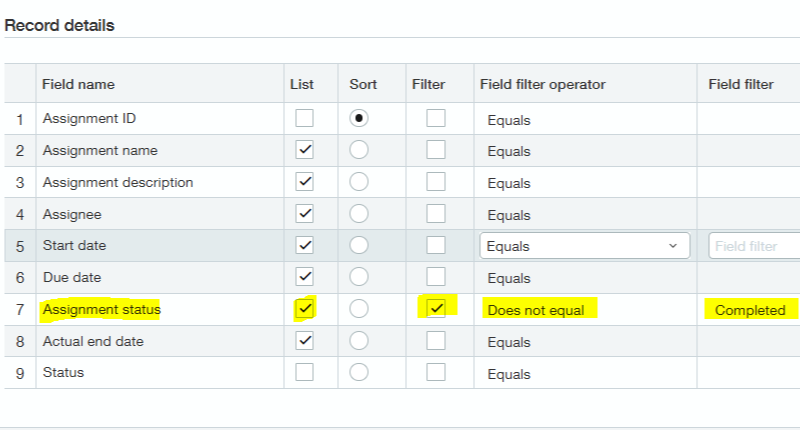Click Equals operator in Status row
Viewport: 800px width, 430px height.
click(x=509, y=373)
